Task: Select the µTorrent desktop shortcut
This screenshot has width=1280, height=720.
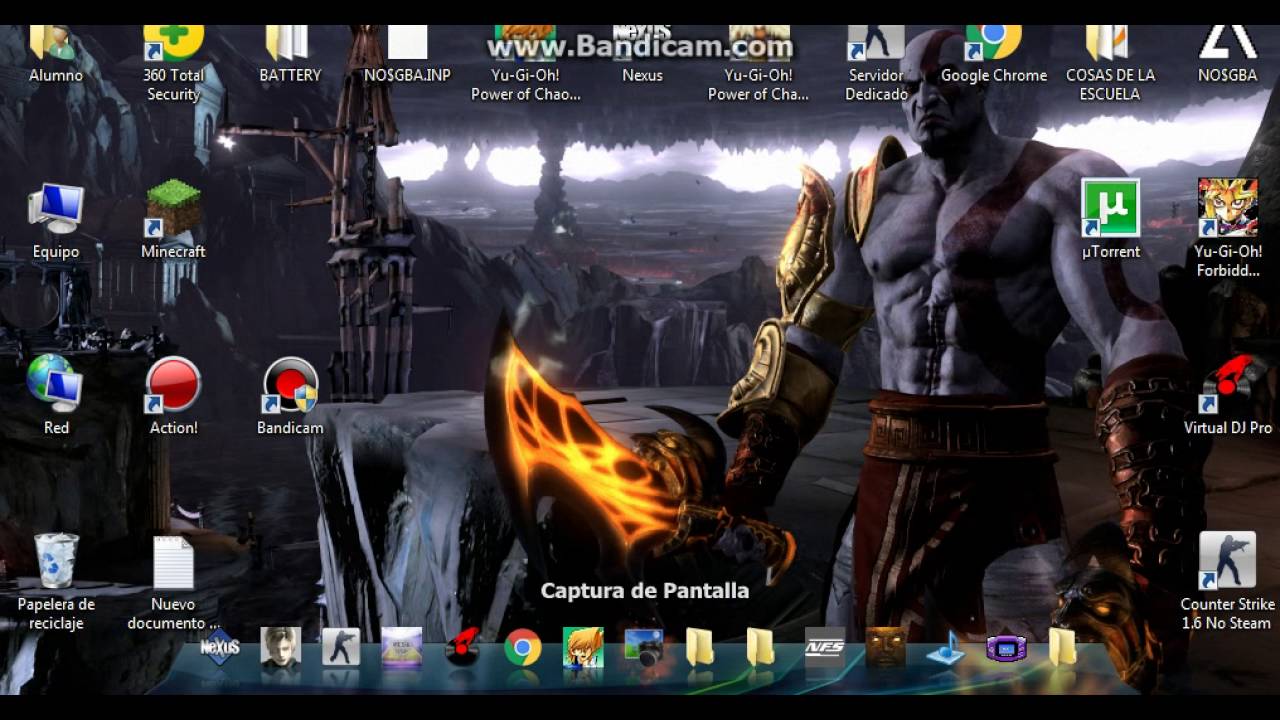Action: 1110,220
